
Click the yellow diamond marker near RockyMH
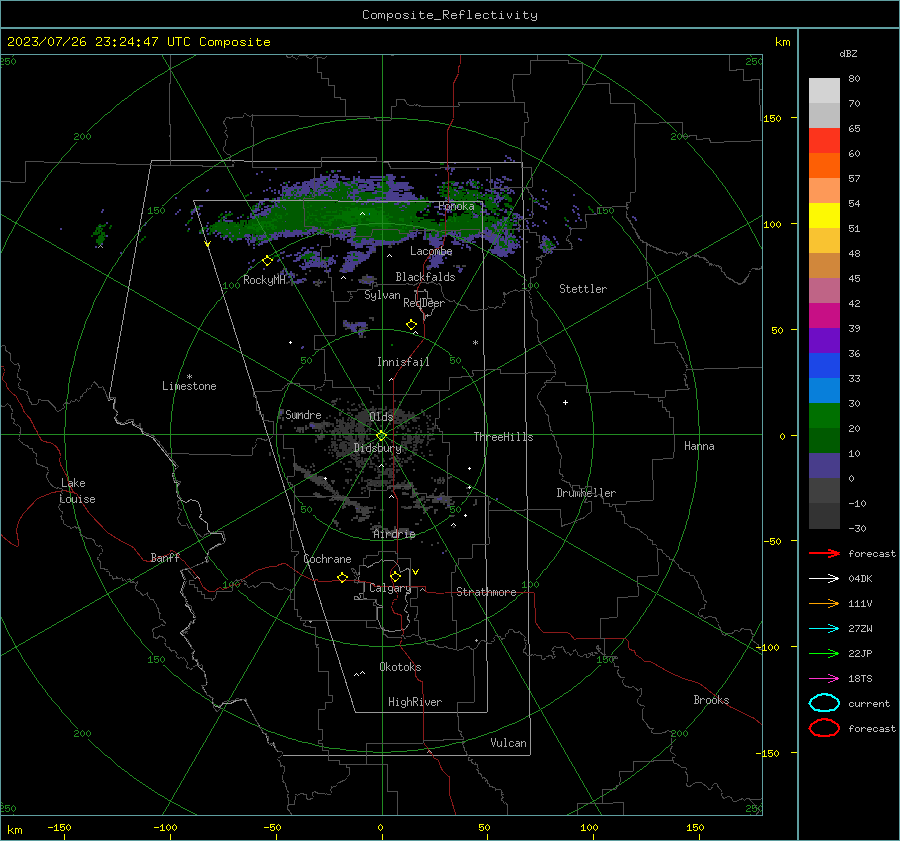pos(267,261)
